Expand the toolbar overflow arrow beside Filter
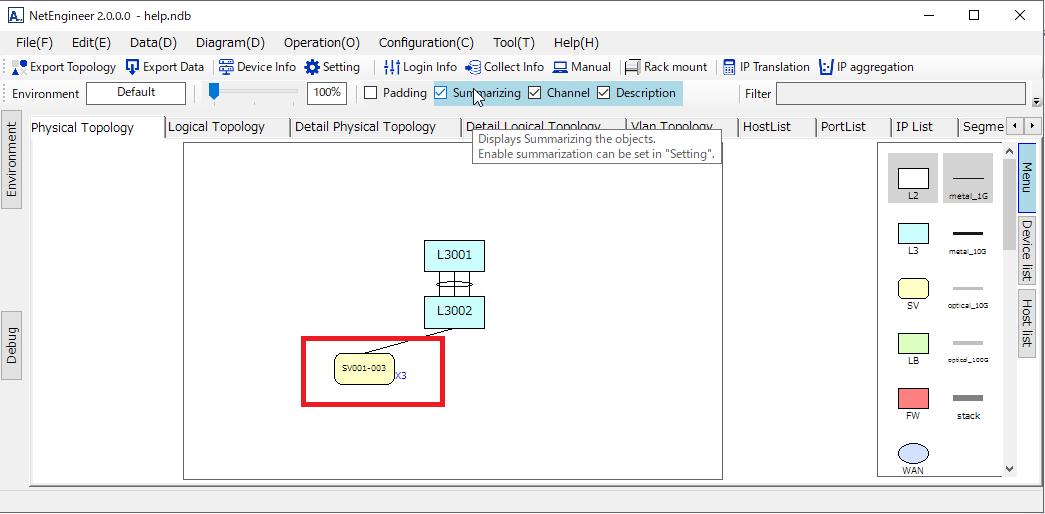 coord(1036,101)
